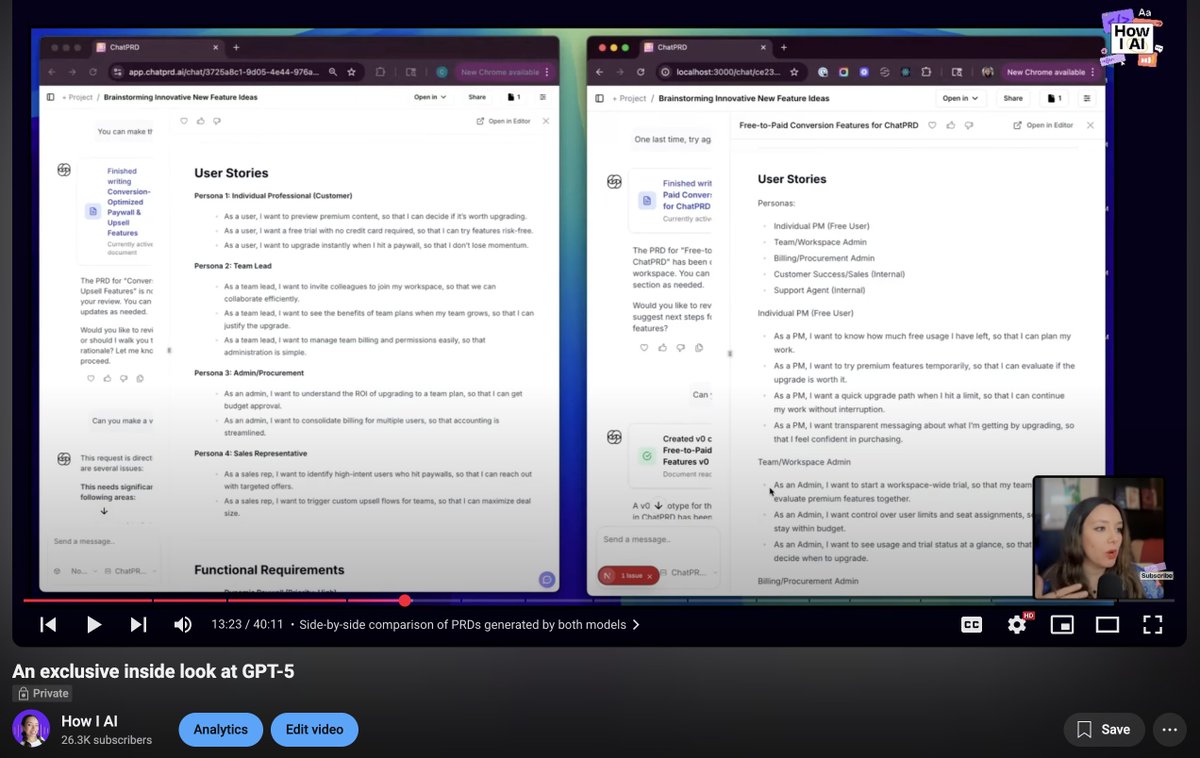Image resolution: width=1200 pixels, height=758 pixels.
Task: Go back in right browser window
Action: click(600, 72)
